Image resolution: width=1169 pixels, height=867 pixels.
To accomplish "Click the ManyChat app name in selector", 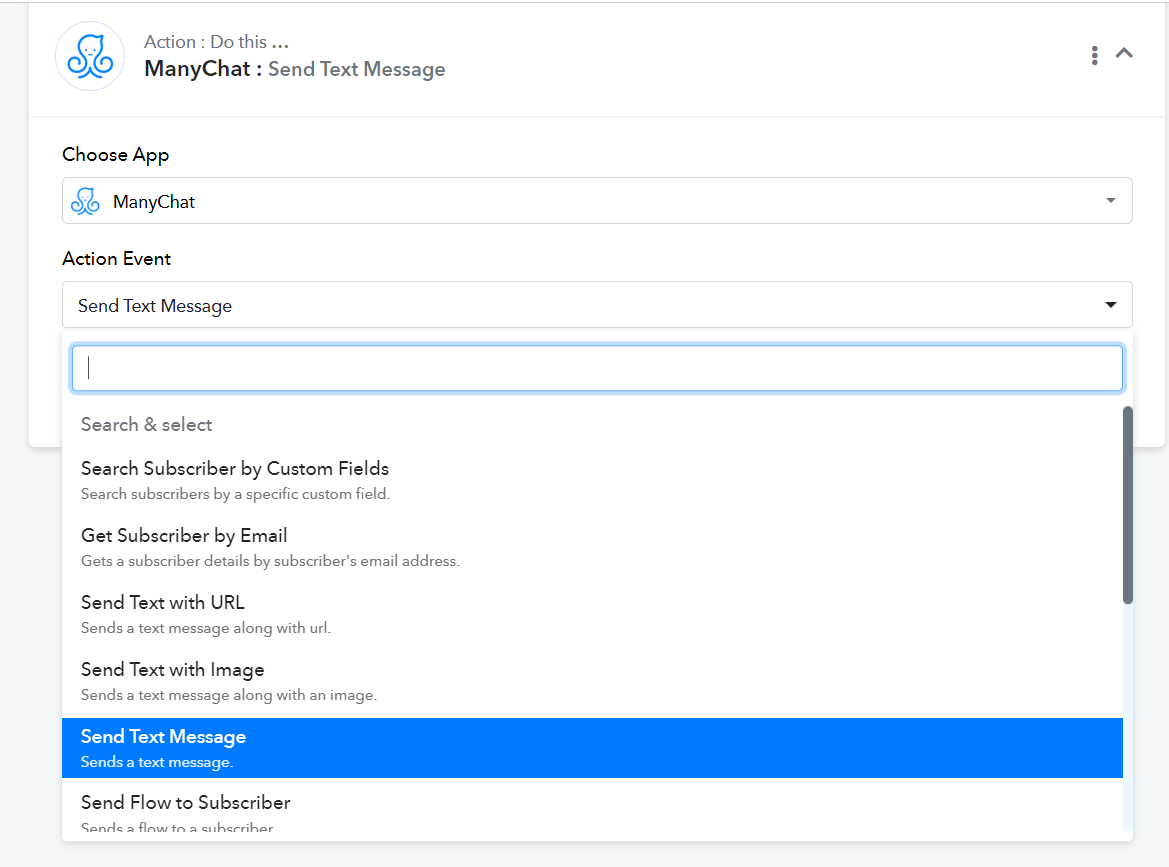I will 154,202.
